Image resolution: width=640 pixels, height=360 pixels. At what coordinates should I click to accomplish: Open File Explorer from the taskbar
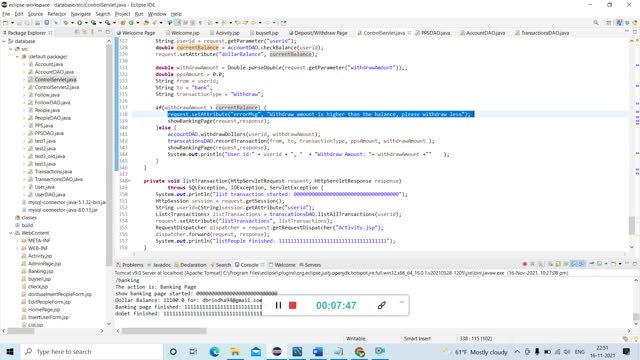point(235,351)
